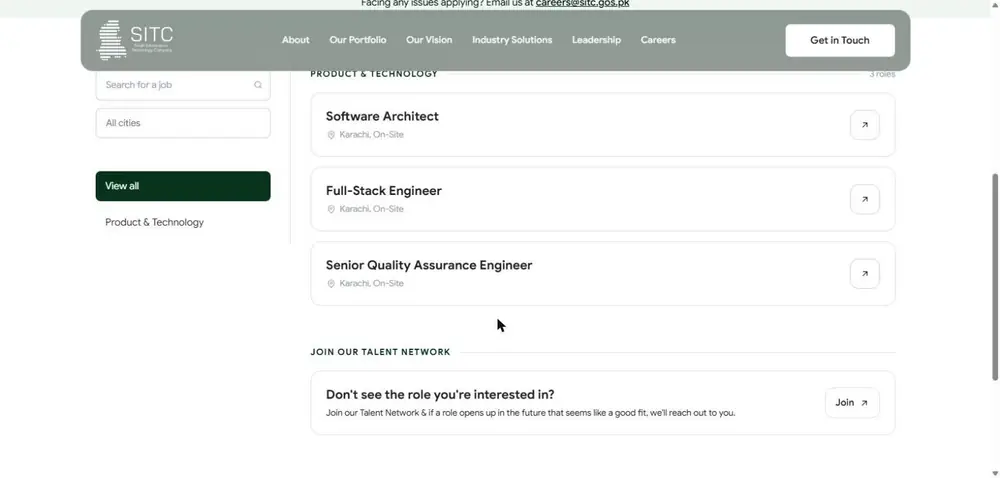The width and height of the screenshot is (1000, 478).
Task: Click the JOIN OUR TALENT NETWORK heading
Action: [380, 352]
